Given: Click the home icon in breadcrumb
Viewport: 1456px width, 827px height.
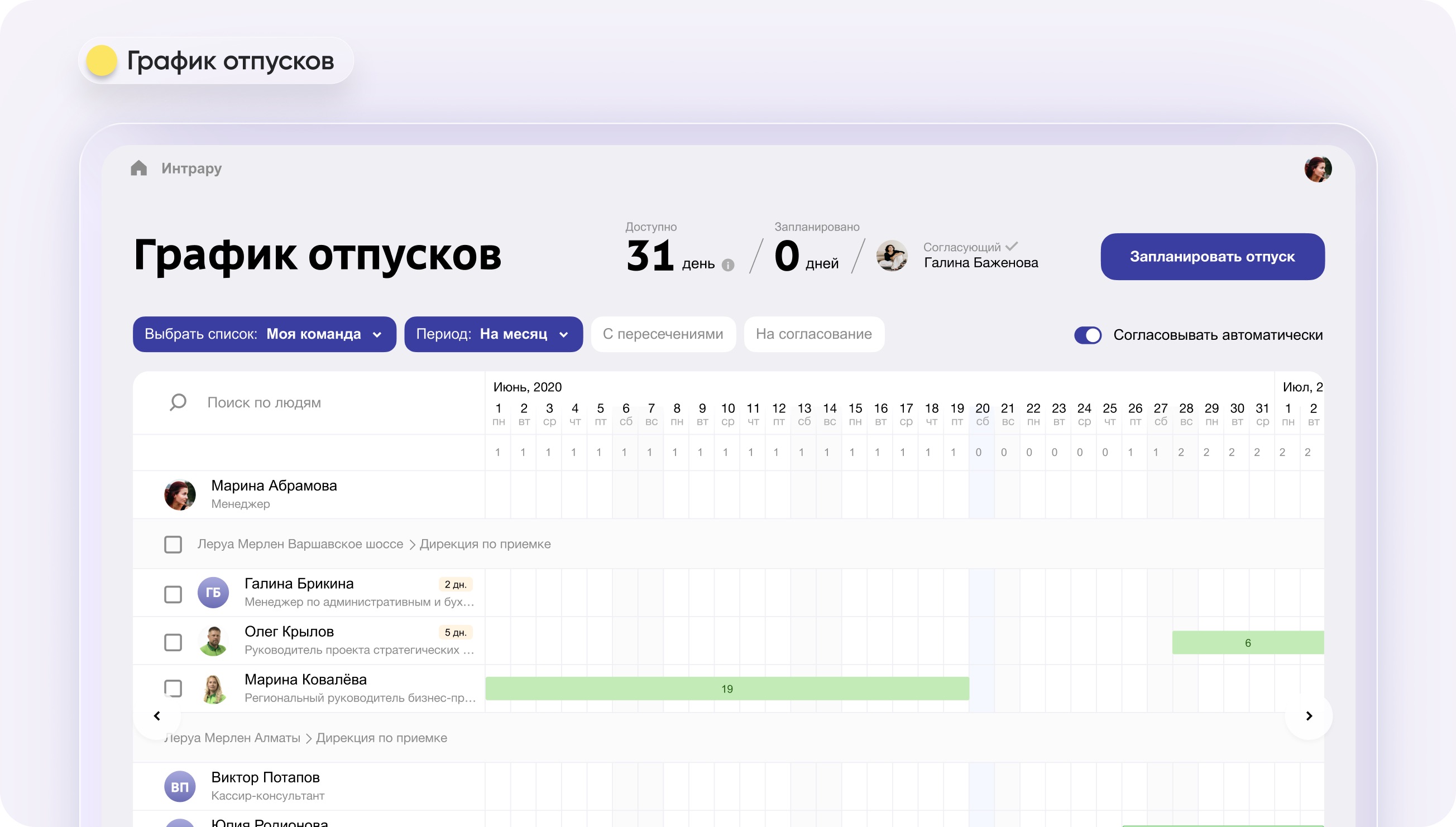Looking at the screenshot, I should pyautogui.click(x=138, y=168).
